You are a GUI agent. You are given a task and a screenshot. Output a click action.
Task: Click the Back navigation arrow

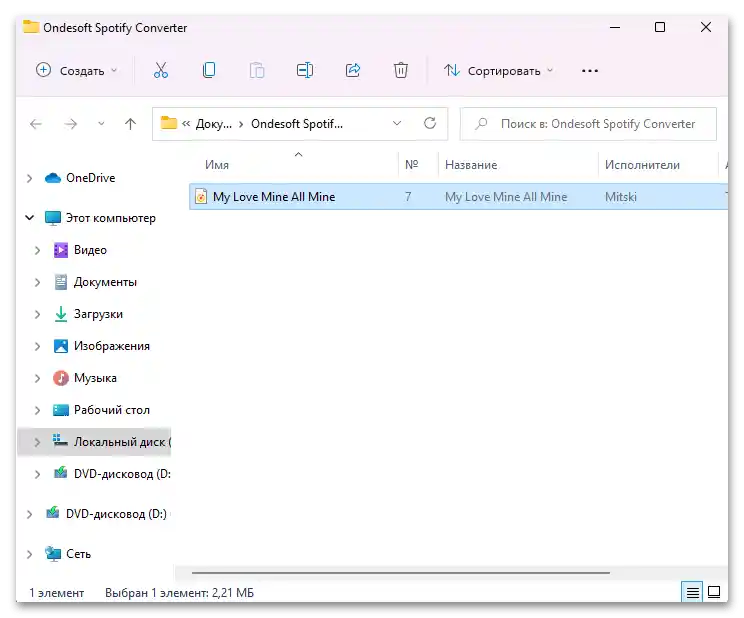click(x=36, y=124)
